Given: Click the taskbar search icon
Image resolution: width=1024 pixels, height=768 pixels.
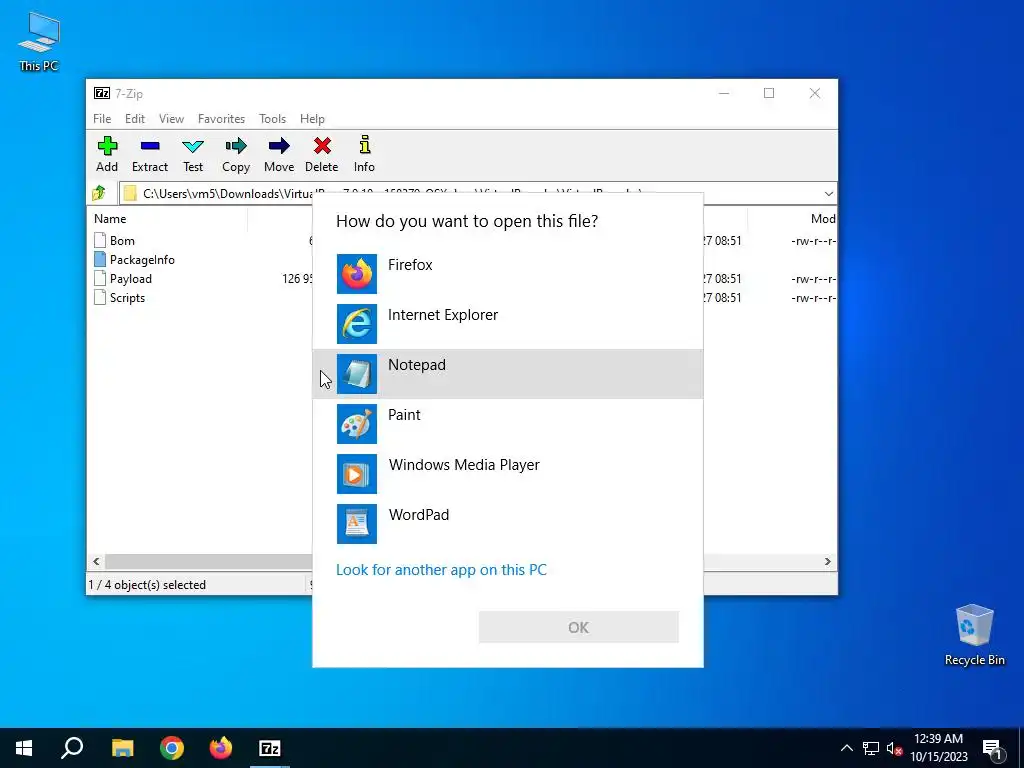Looking at the screenshot, I should 72,748.
